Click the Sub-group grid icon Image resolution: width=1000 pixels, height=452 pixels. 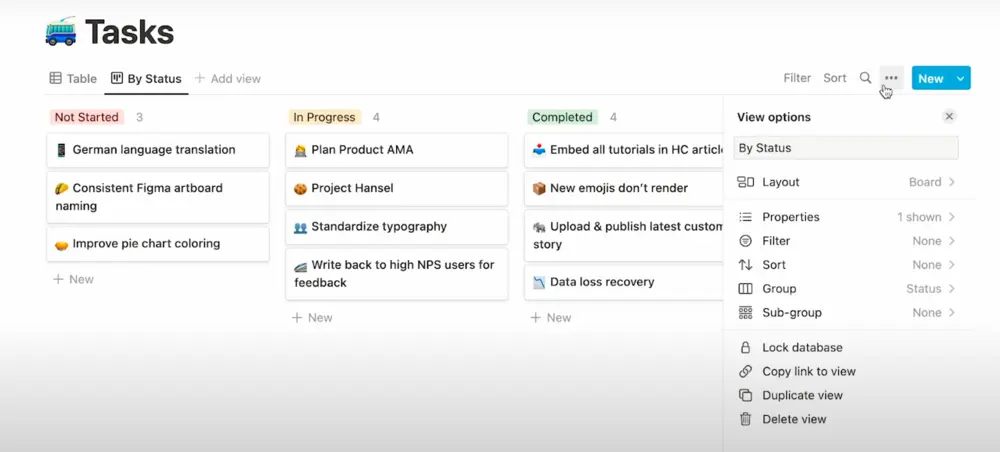click(x=745, y=312)
